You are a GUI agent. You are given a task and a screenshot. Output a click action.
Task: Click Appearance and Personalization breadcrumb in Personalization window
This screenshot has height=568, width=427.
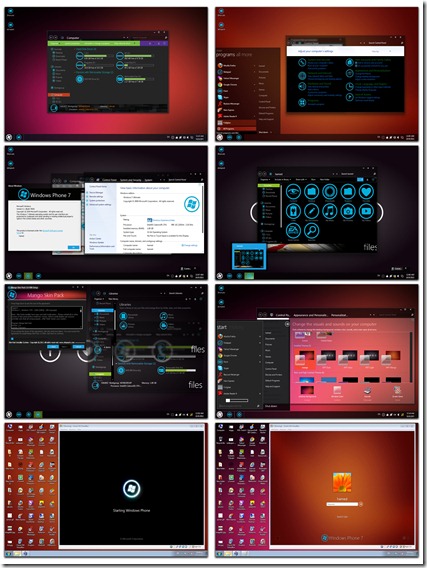point(310,315)
